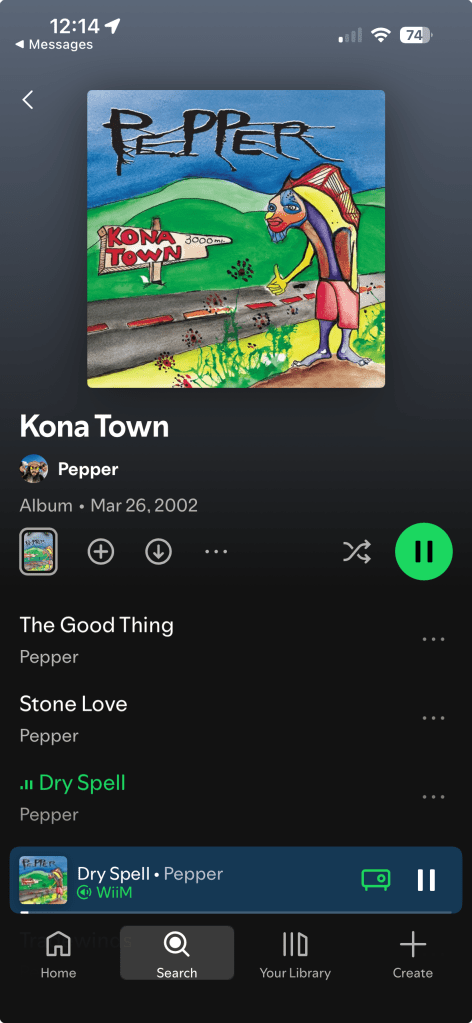
Task: Open the Create tab
Action: pos(413,955)
